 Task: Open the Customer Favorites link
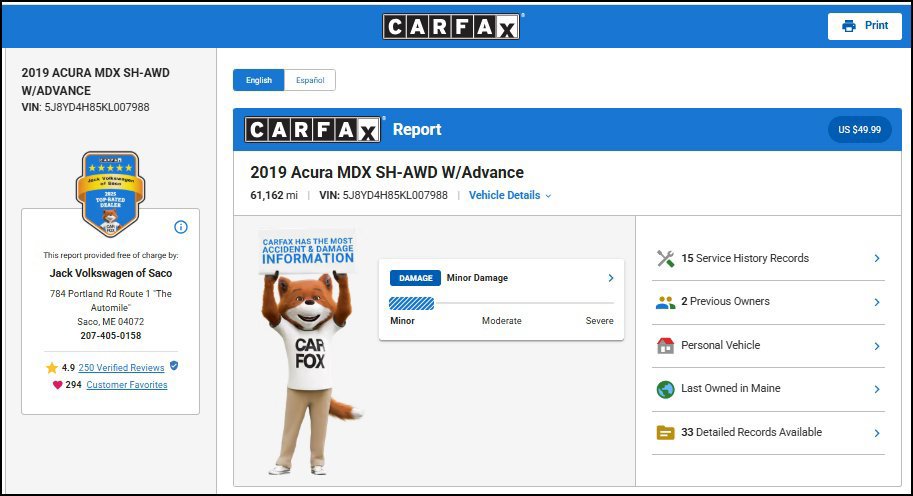click(x=127, y=385)
